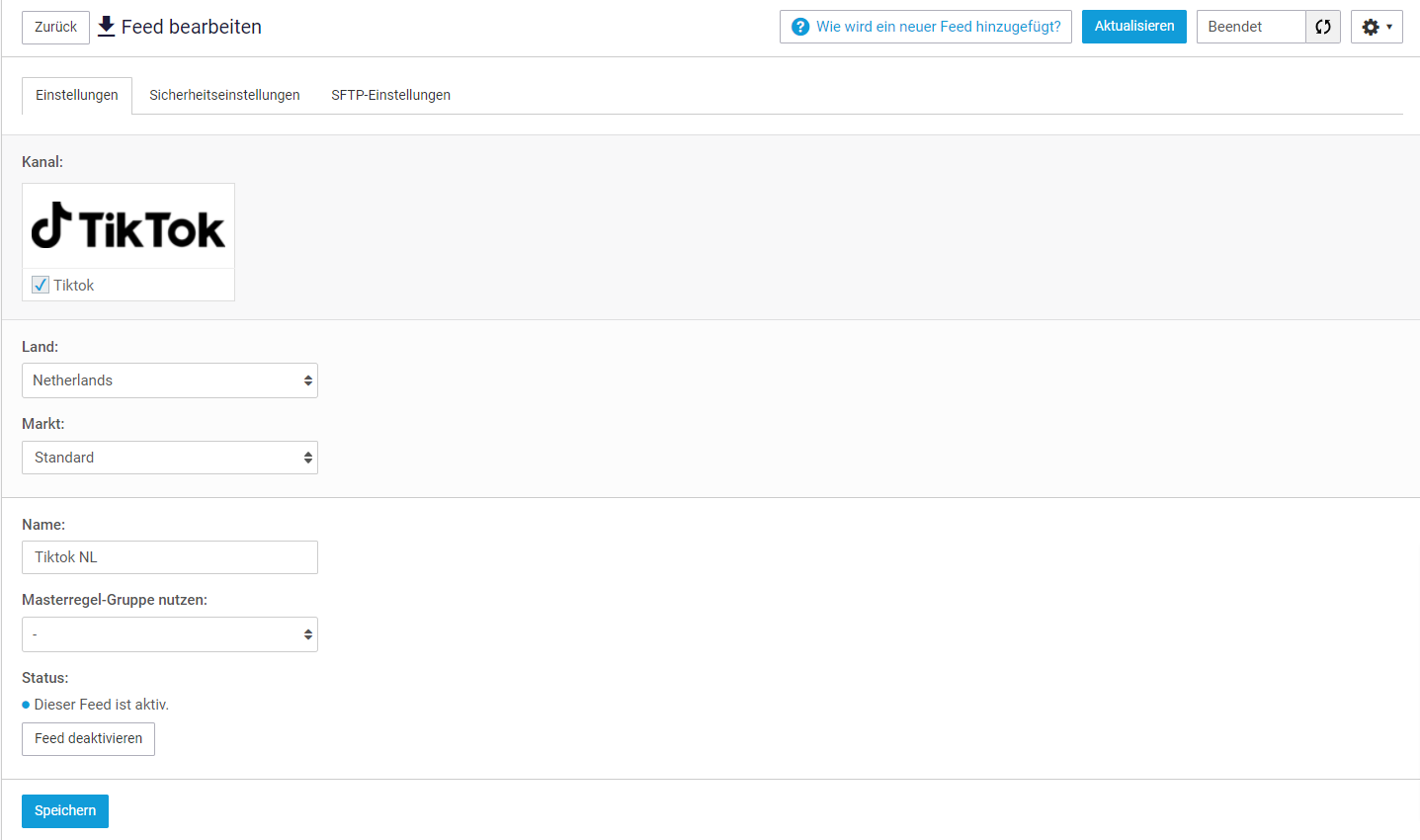
Task: Click the Masterregel-Gruppe nutzen: label
Action: pos(115,600)
